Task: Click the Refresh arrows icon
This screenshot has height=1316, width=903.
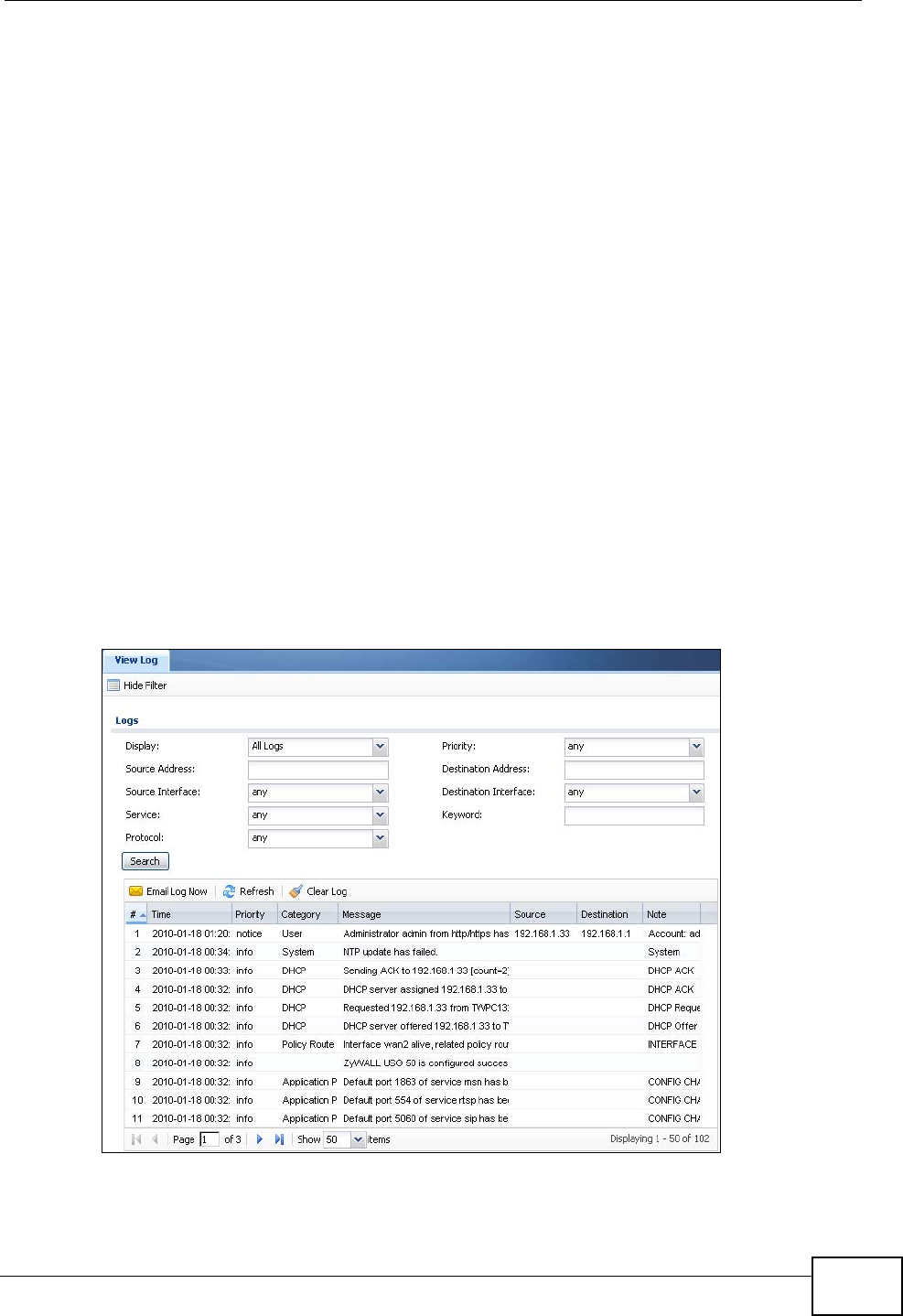Action: tap(230, 891)
